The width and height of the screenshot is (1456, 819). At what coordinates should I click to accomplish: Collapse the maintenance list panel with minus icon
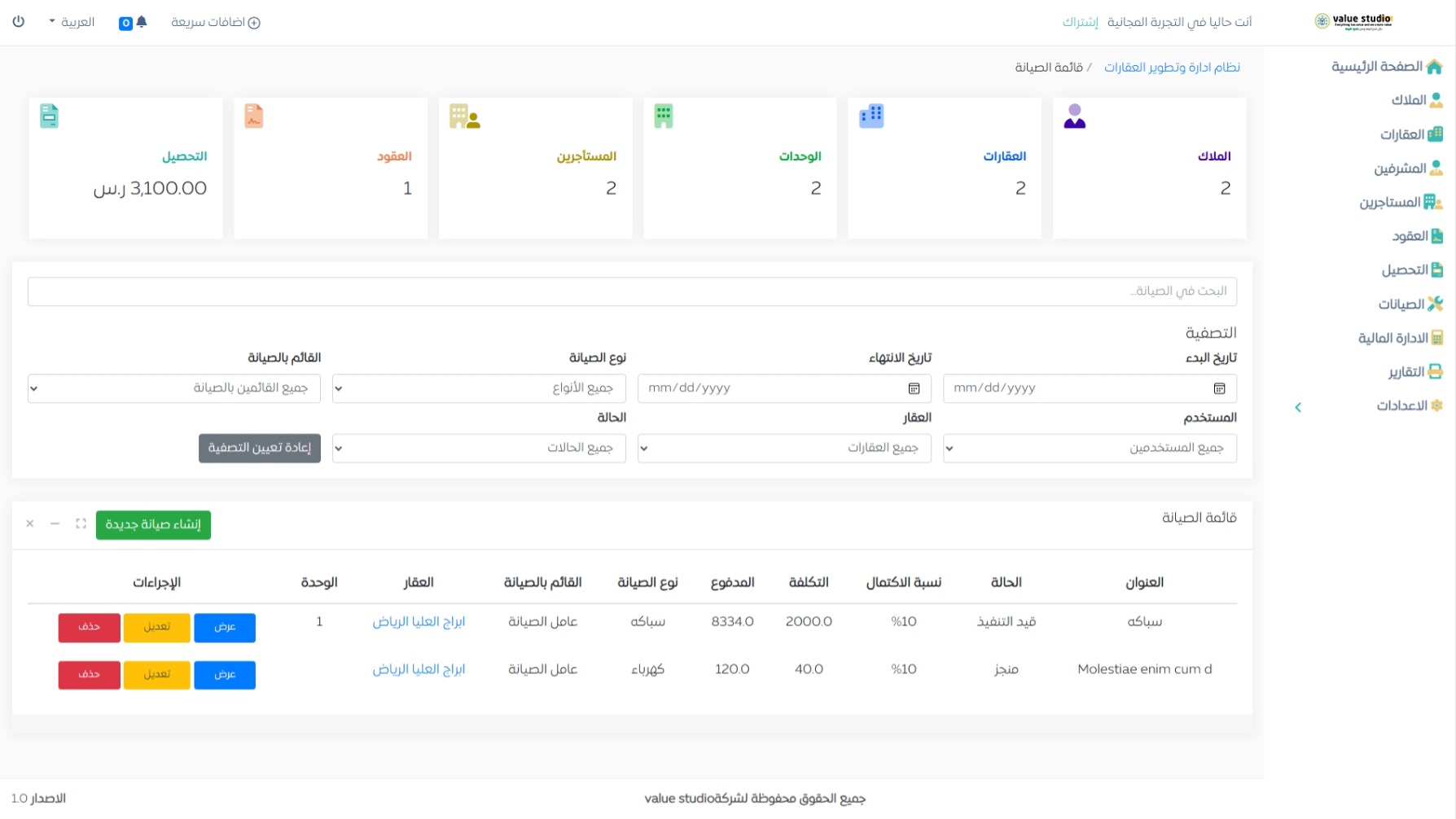(x=55, y=524)
